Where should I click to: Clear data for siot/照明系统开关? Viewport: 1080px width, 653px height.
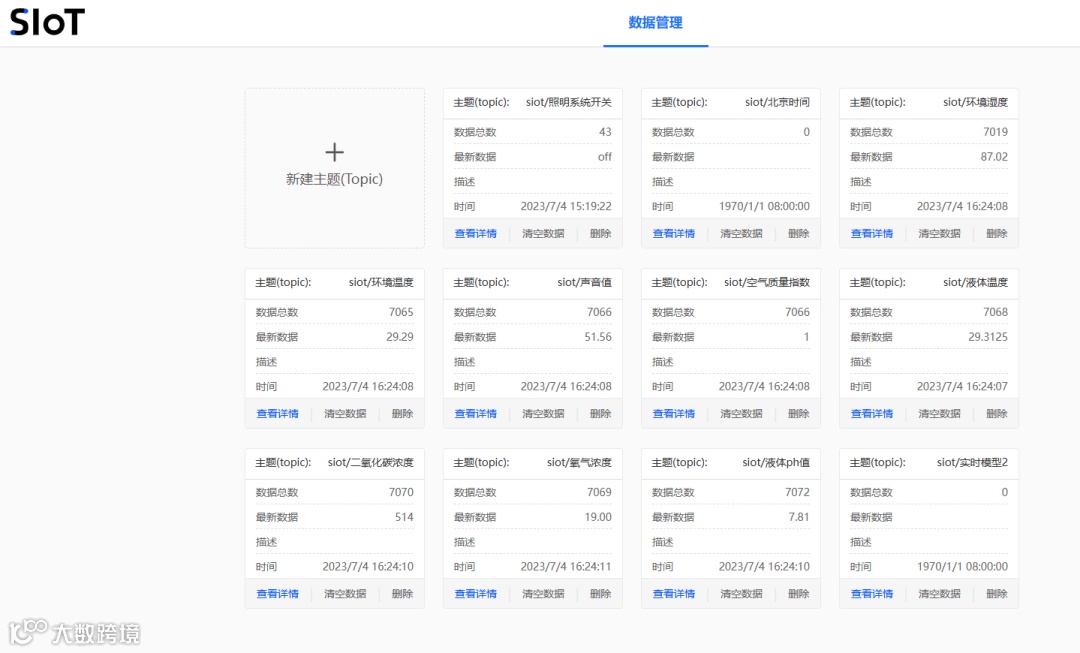(x=543, y=234)
